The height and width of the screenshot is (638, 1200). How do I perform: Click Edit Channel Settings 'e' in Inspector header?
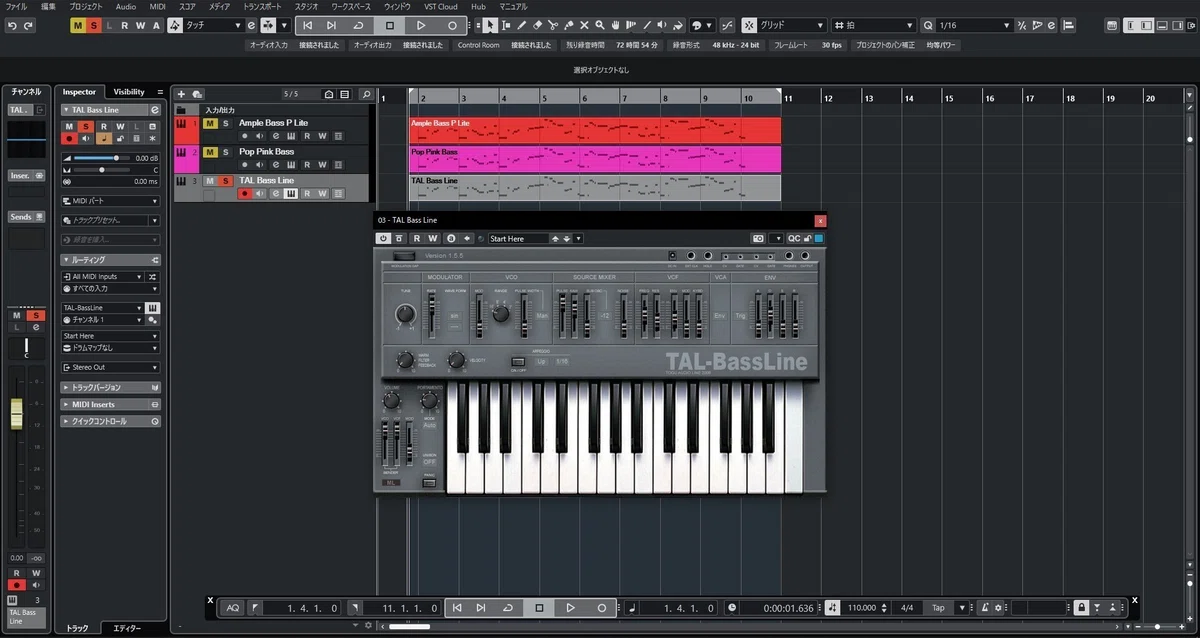pyautogui.click(x=155, y=109)
